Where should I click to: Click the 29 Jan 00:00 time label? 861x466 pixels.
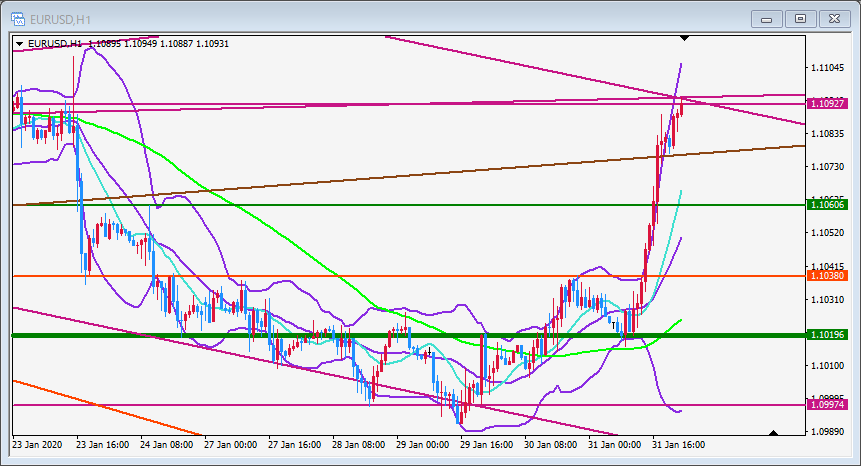pyautogui.click(x=423, y=445)
